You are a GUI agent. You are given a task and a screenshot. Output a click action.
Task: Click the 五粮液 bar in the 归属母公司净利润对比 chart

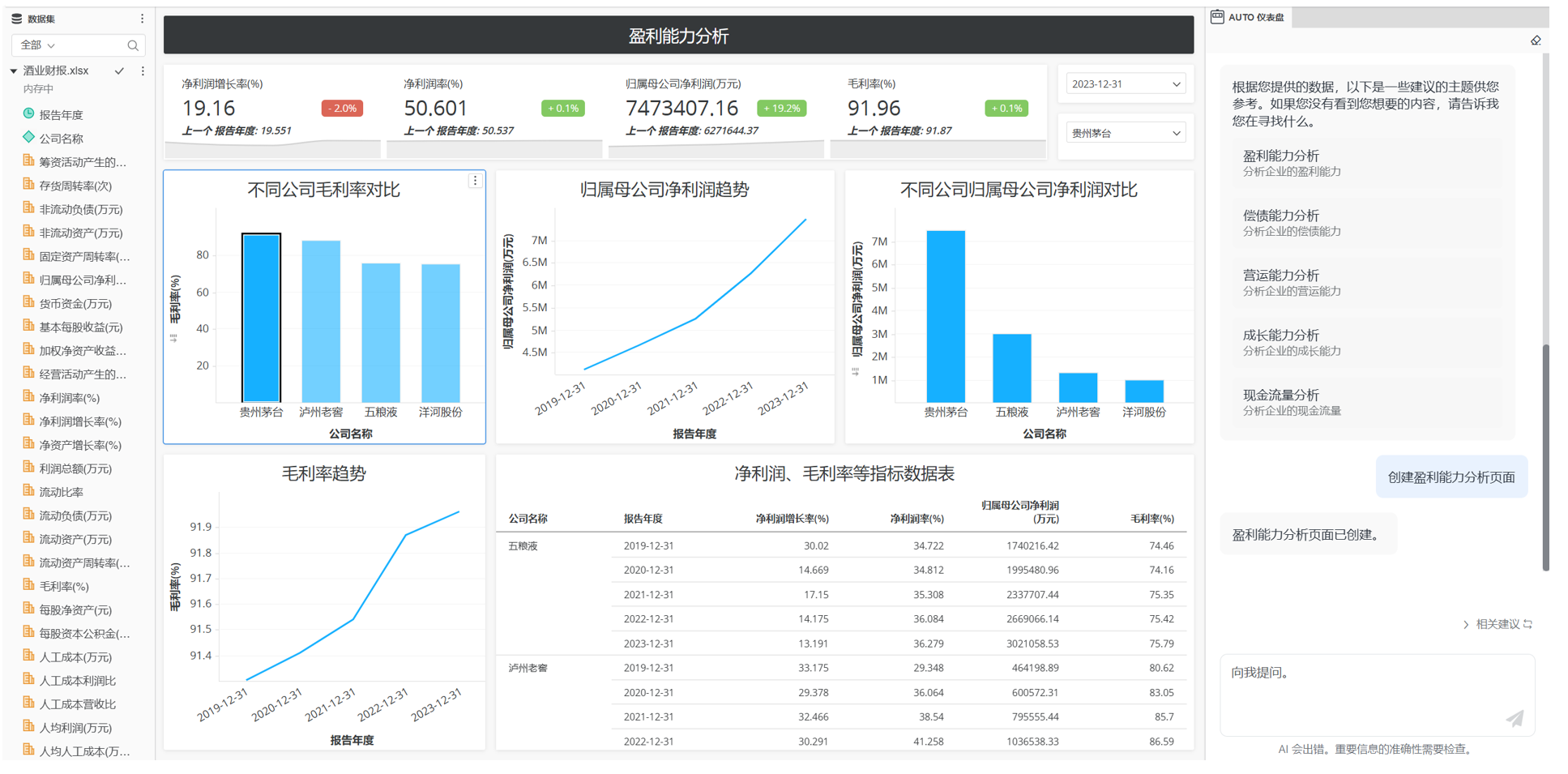click(x=1011, y=368)
